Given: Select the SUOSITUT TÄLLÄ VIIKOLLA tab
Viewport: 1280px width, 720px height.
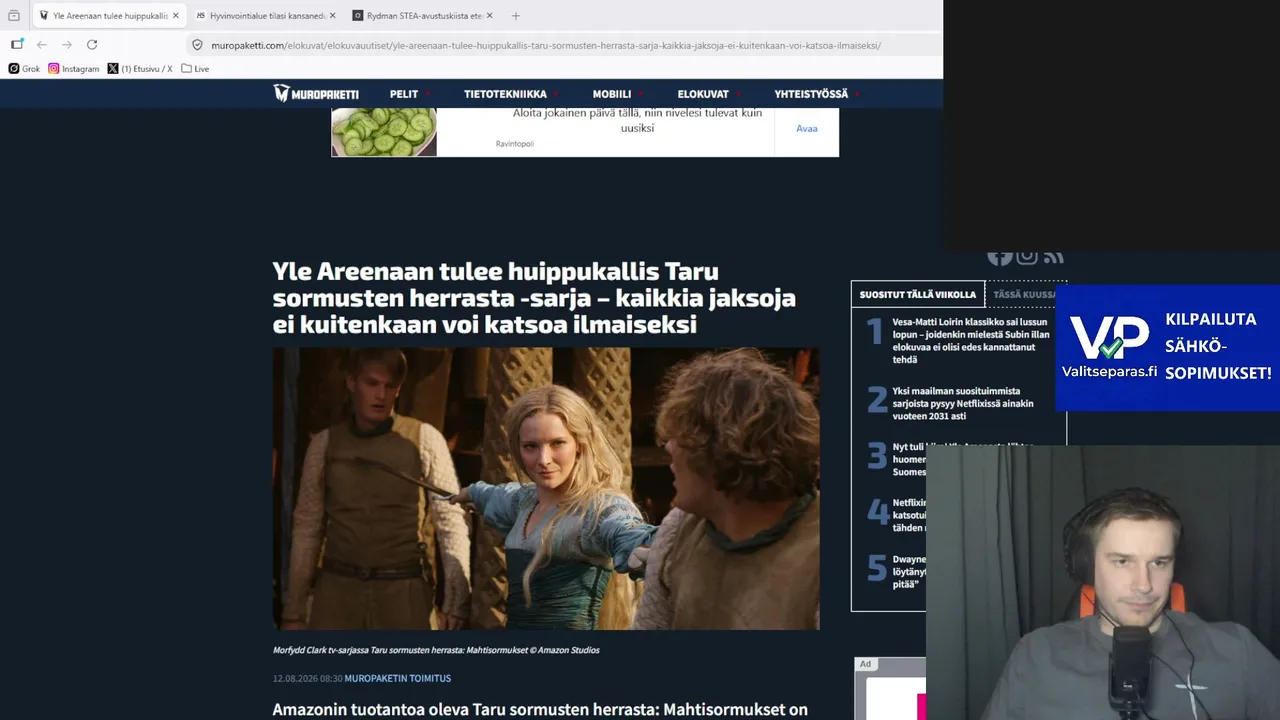Looking at the screenshot, I should click(x=918, y=295).
